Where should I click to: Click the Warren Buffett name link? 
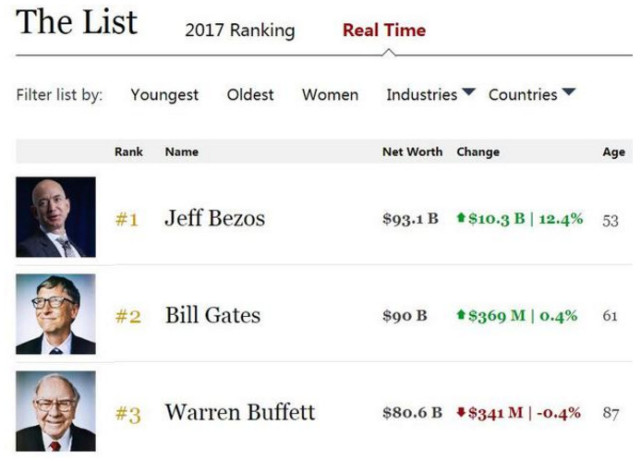240,412
